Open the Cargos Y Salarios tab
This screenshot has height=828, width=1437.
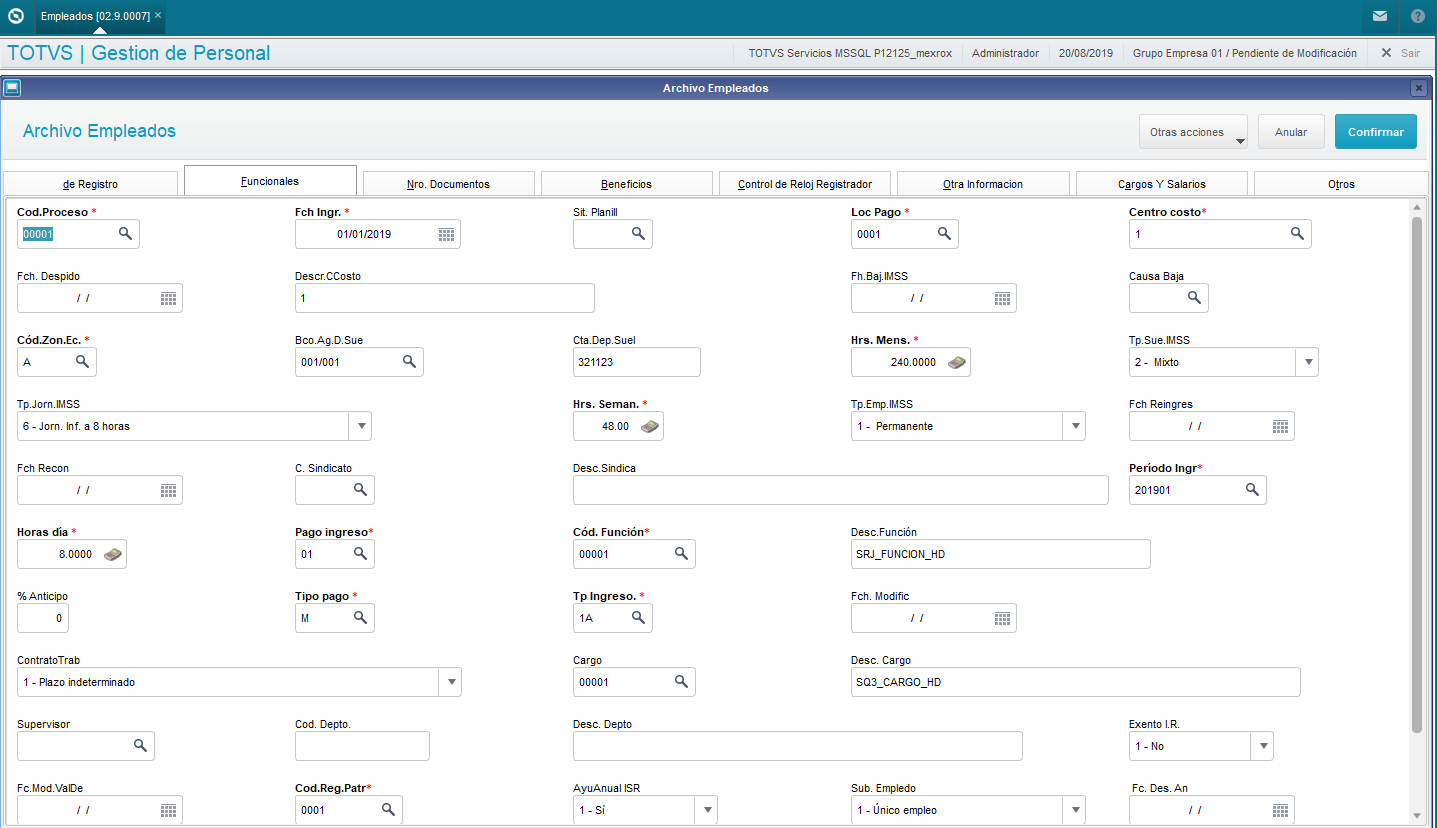pos(1162,184)
